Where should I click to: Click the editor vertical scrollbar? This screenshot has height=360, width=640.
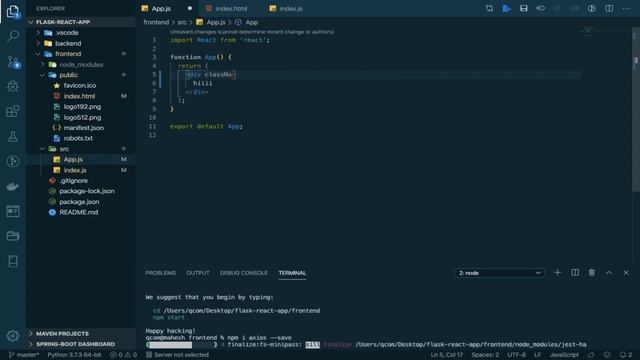coord(636,110)
